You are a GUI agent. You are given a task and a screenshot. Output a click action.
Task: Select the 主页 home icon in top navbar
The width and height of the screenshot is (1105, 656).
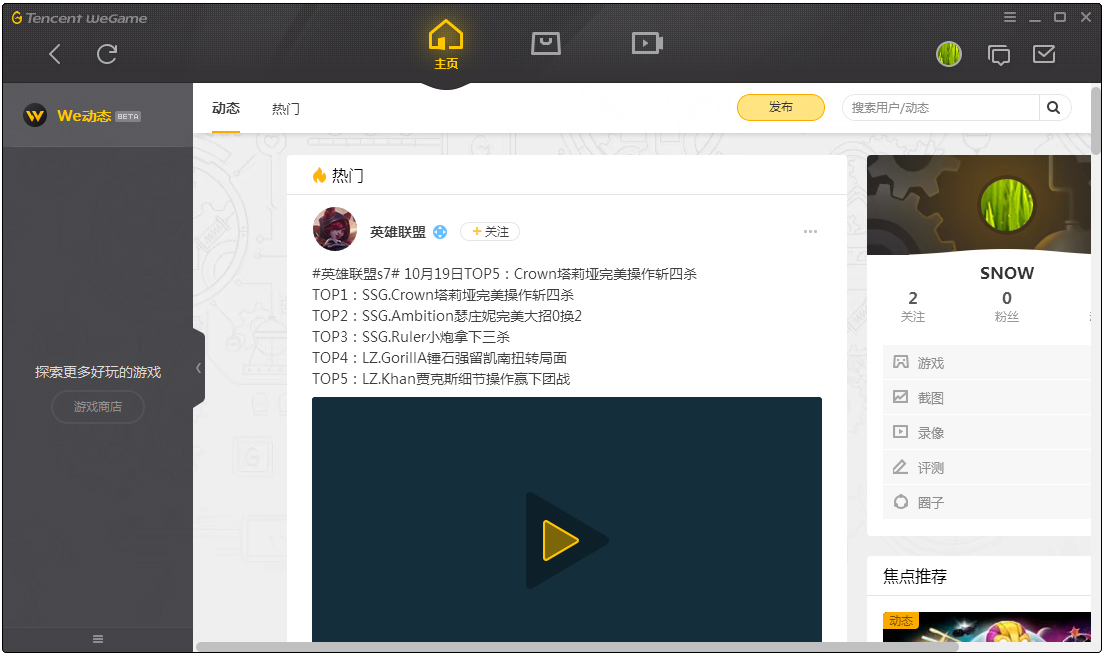446,40
